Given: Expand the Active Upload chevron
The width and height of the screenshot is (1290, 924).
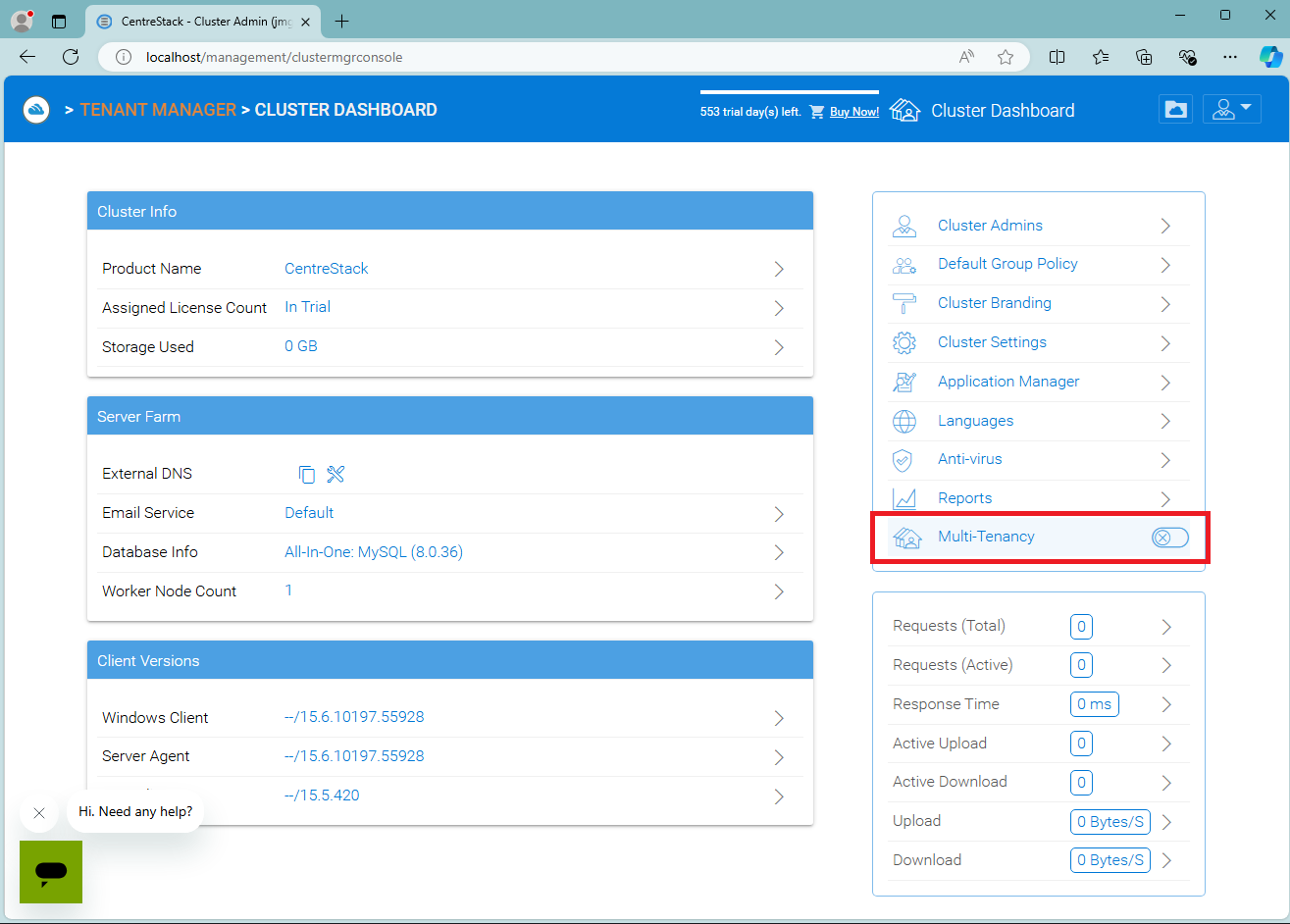Looking at the screenshot, I should (1166, 744).
